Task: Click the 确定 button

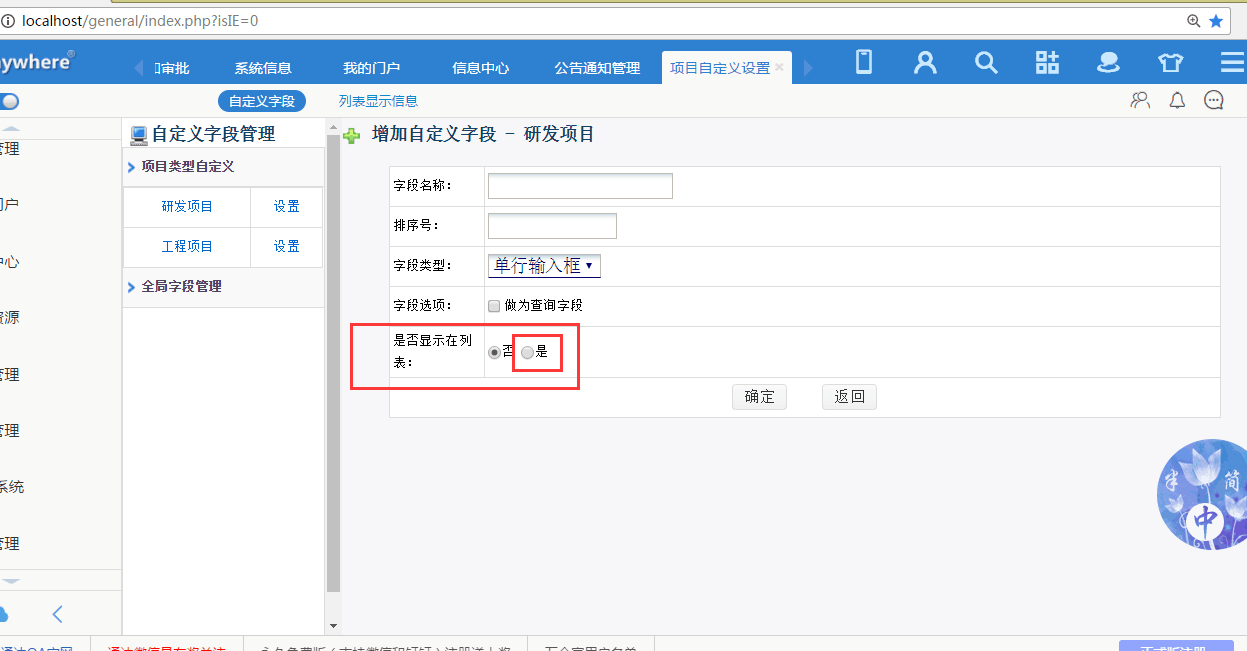Action: (x=759, y=397)
